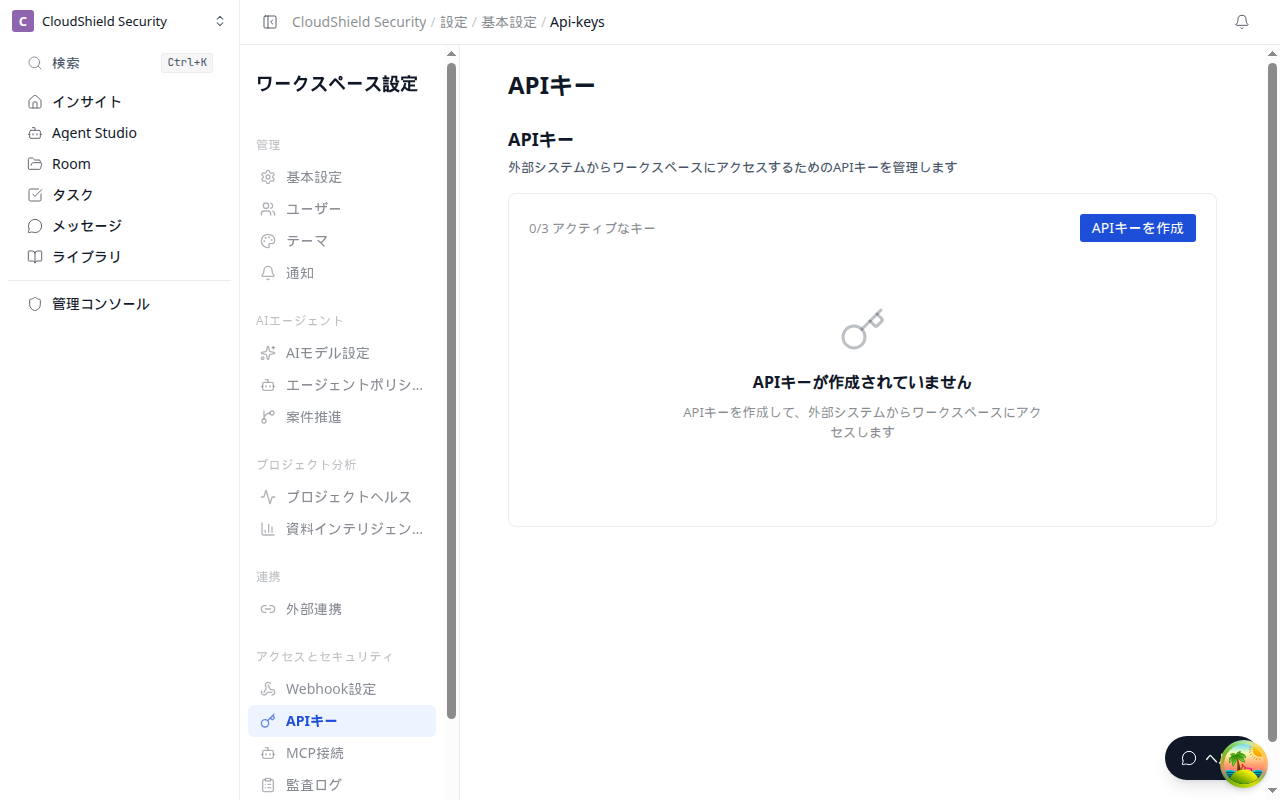
Task: Click the 0/3 アクティブなキー text
Action: [592, 229]
